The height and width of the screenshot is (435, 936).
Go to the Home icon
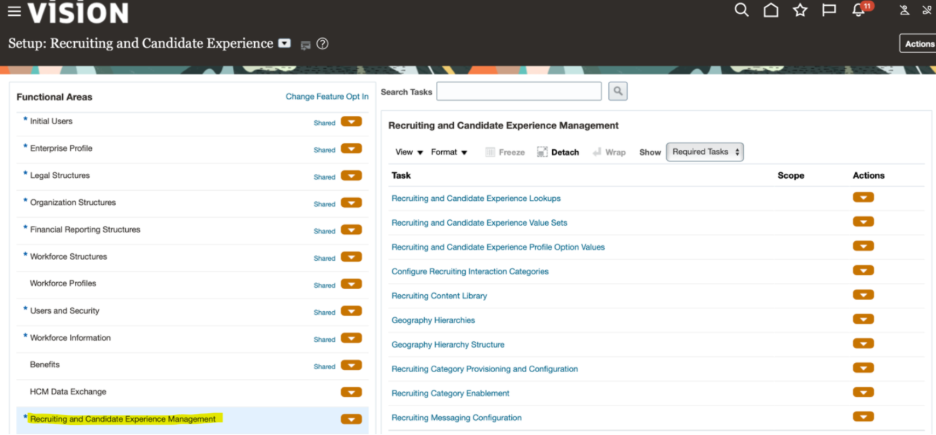[771, 10]
